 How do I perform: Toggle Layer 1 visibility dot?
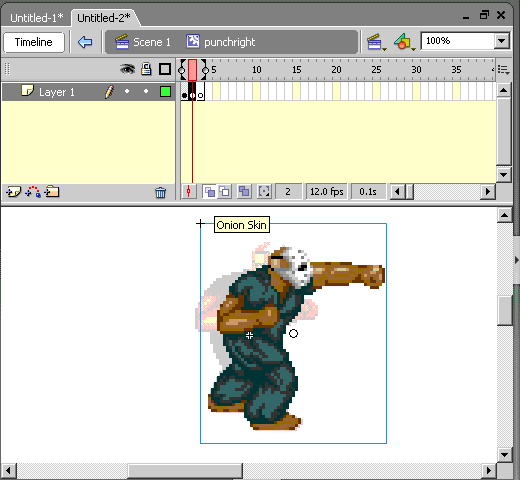click(x=127, y=91)
